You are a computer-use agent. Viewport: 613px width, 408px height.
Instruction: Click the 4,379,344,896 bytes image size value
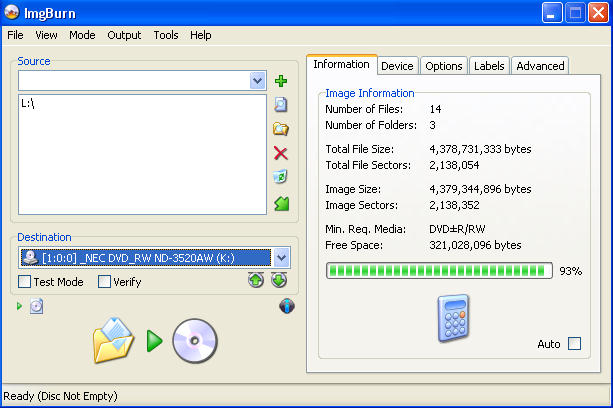[x=480, y=189]
